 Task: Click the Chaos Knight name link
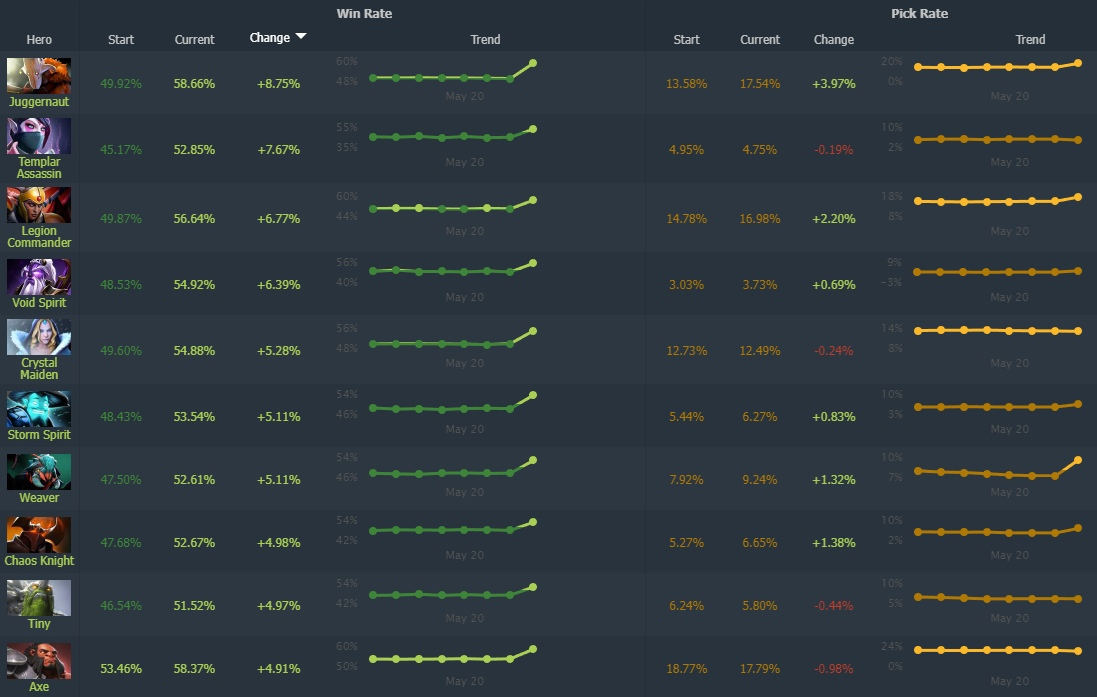tap(38, 561)
